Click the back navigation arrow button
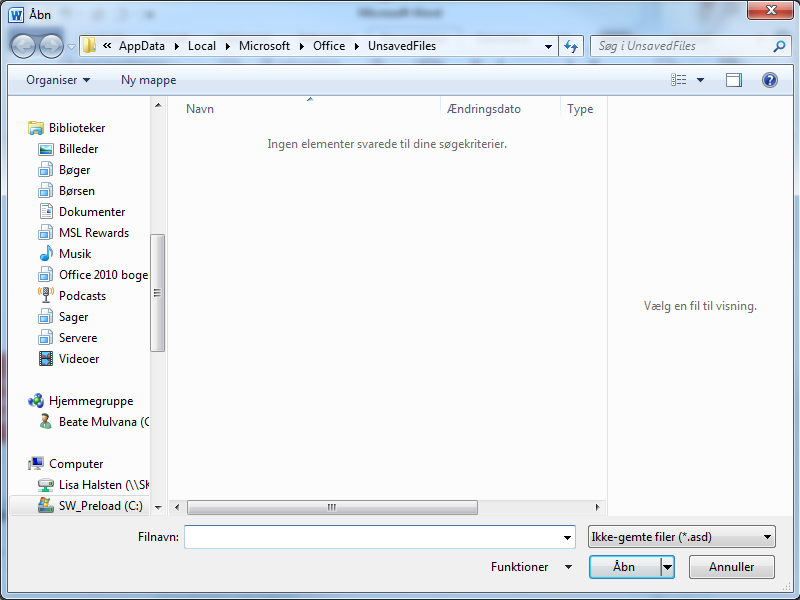This screenshot has height=600, width=800. pyautogui.click(x=23, y=46)
